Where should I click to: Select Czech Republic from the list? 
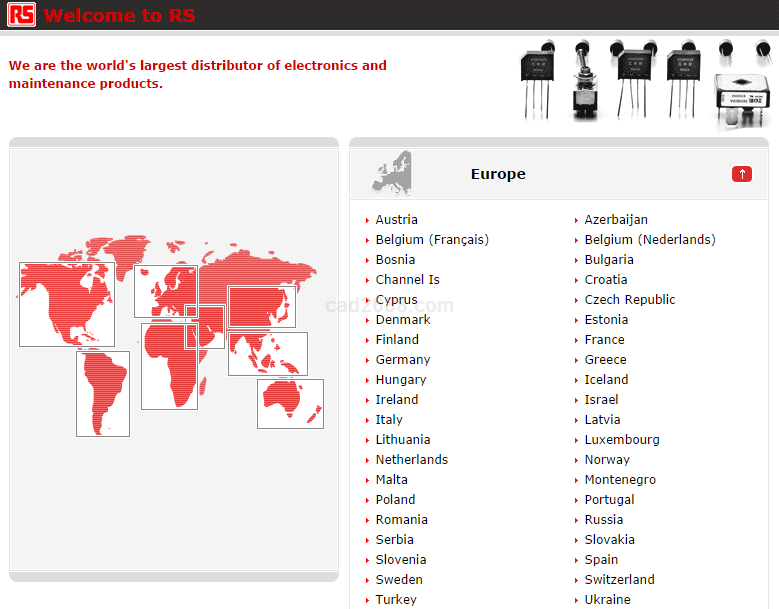(630, 300)
